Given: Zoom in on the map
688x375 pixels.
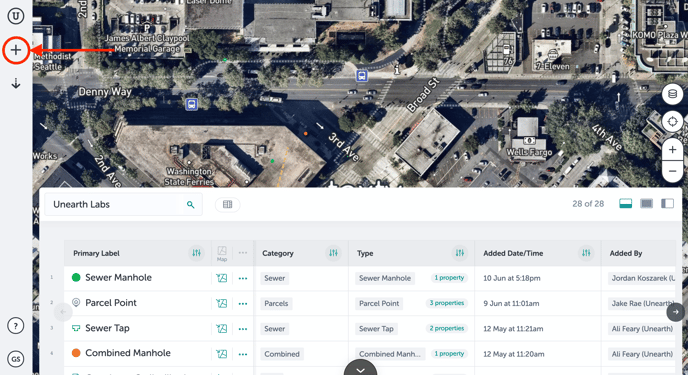Looking at the screenshot, I should [672, 150].
